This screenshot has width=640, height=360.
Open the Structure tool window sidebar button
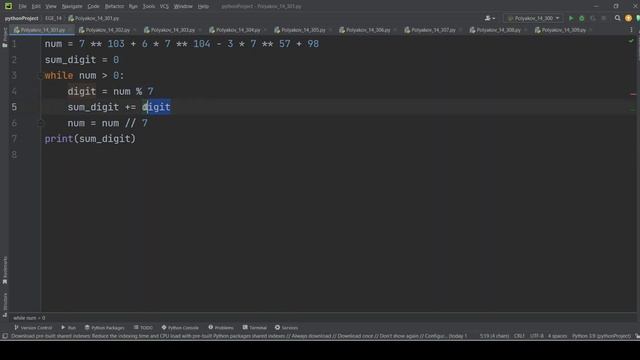pyautogui.click(x=4, y=304)
